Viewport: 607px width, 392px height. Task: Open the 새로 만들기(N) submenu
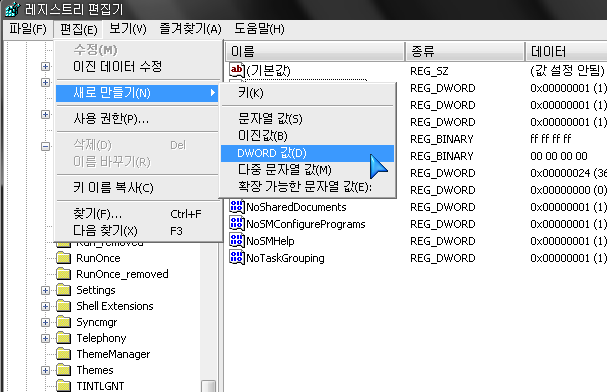137,93
